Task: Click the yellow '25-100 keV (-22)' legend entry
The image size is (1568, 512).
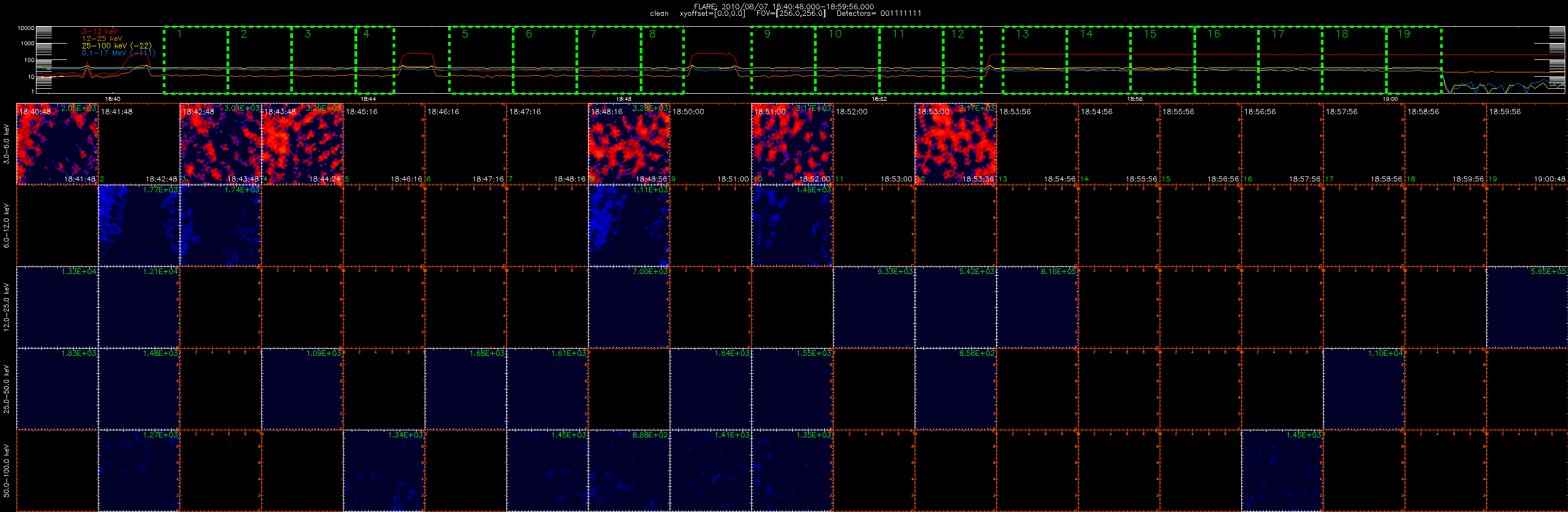Action: [x=117, y=46]
